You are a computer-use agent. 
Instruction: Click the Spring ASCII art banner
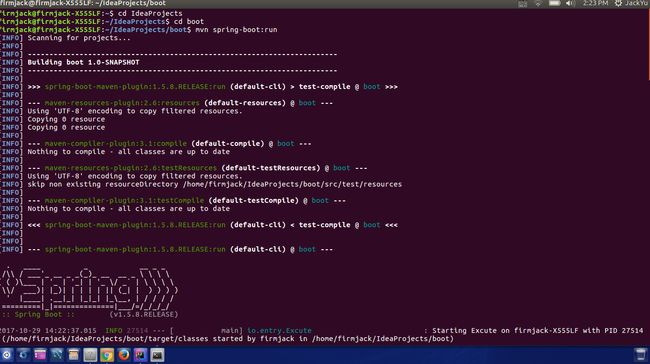89,289
